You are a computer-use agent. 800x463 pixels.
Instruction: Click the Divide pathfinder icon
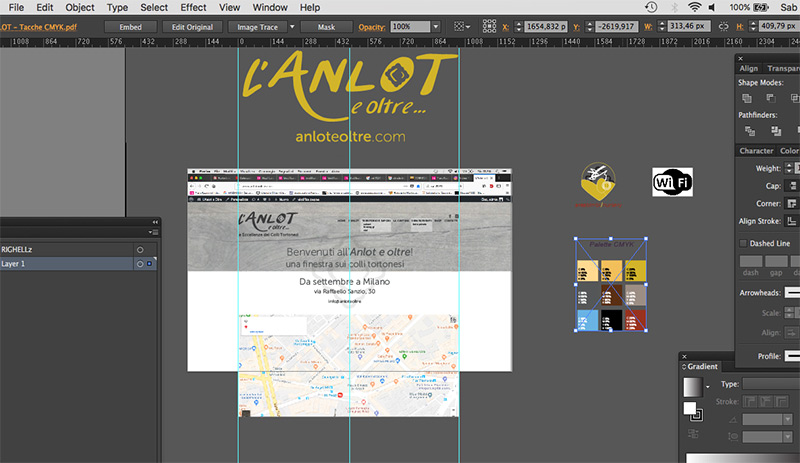(x=749, y=131)
